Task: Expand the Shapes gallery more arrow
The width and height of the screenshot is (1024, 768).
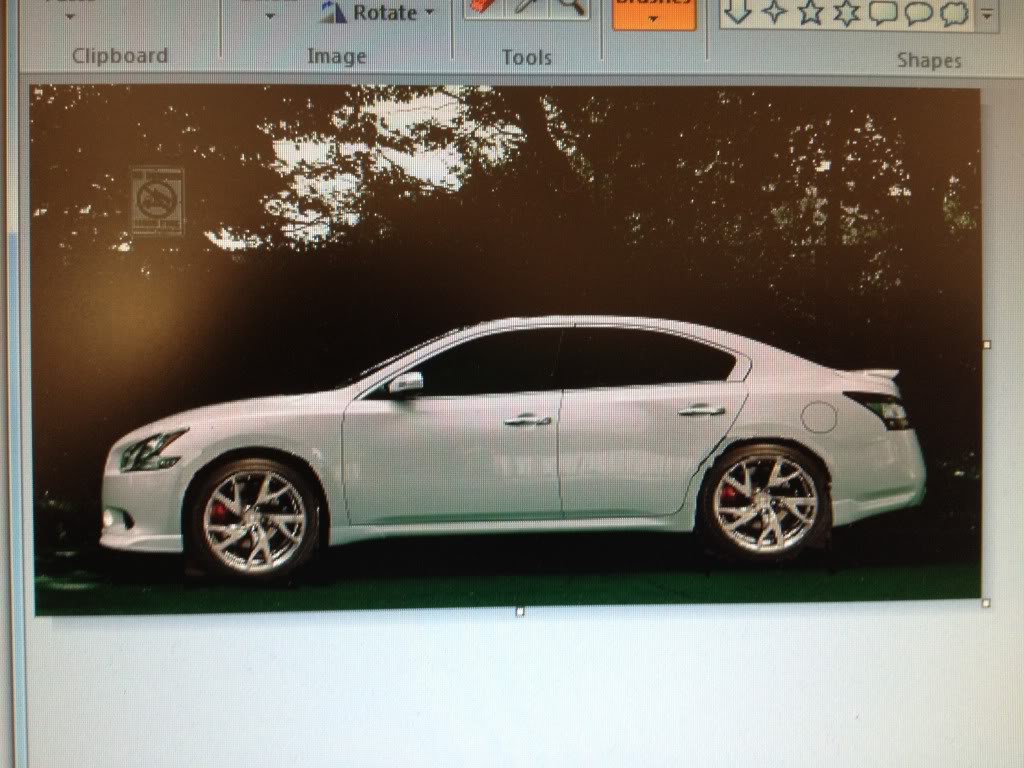Action: (x=988, y=13)
